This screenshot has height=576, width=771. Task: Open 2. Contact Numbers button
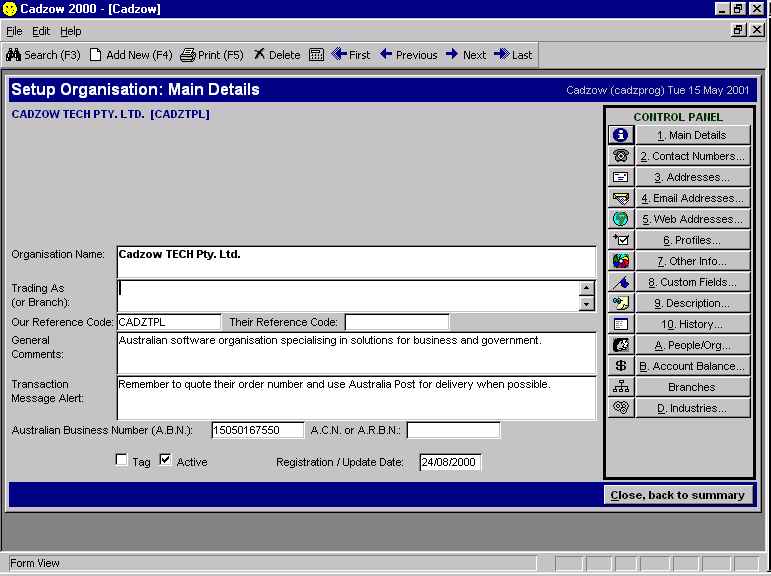click(x=692, y=156)
